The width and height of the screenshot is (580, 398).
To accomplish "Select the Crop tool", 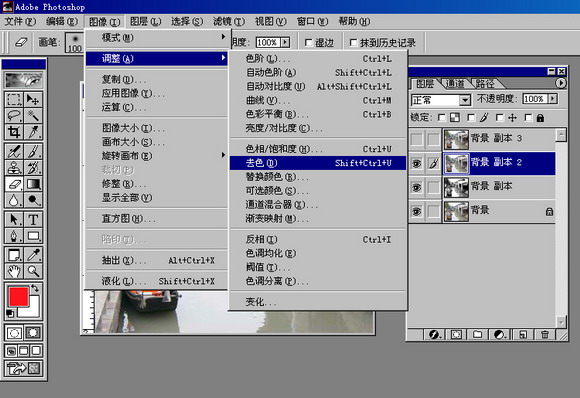I will (14, 132).
